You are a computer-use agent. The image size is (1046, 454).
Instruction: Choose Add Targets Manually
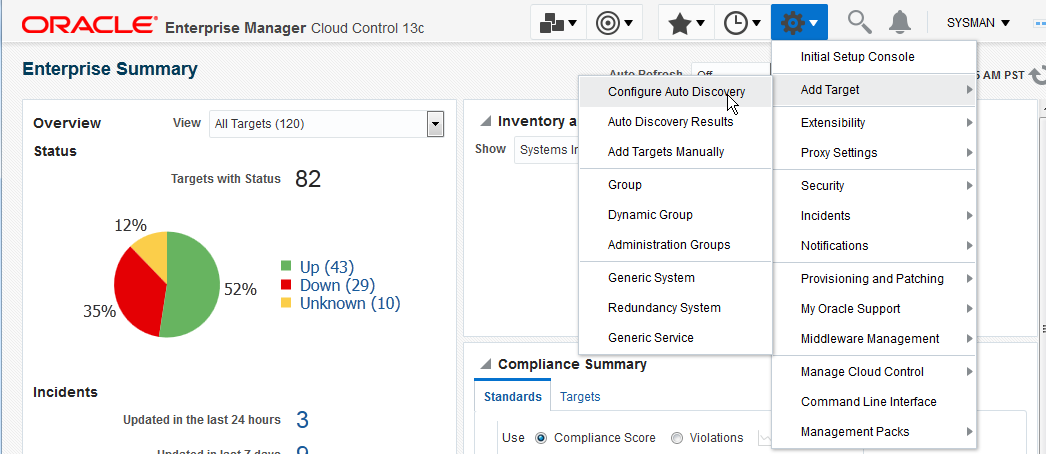click(676, 152)
